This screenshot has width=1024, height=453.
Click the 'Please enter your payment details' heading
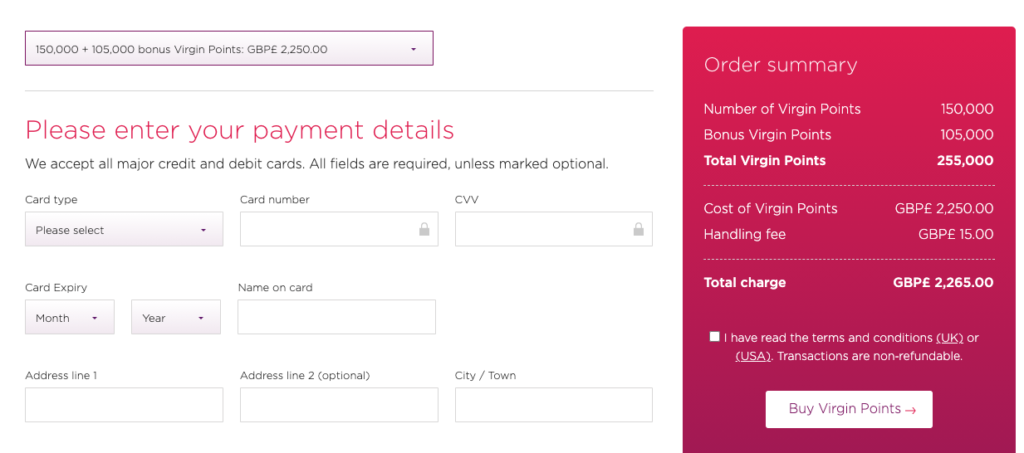tap(240, 131)
